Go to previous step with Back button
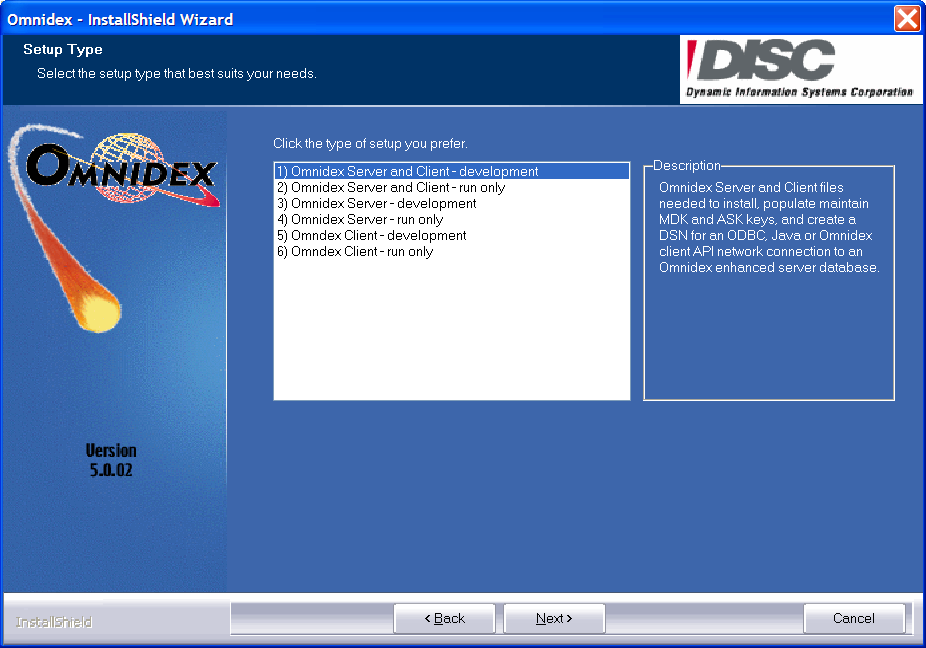This screenshot has width=926, height=648. (x=444, y=618)
